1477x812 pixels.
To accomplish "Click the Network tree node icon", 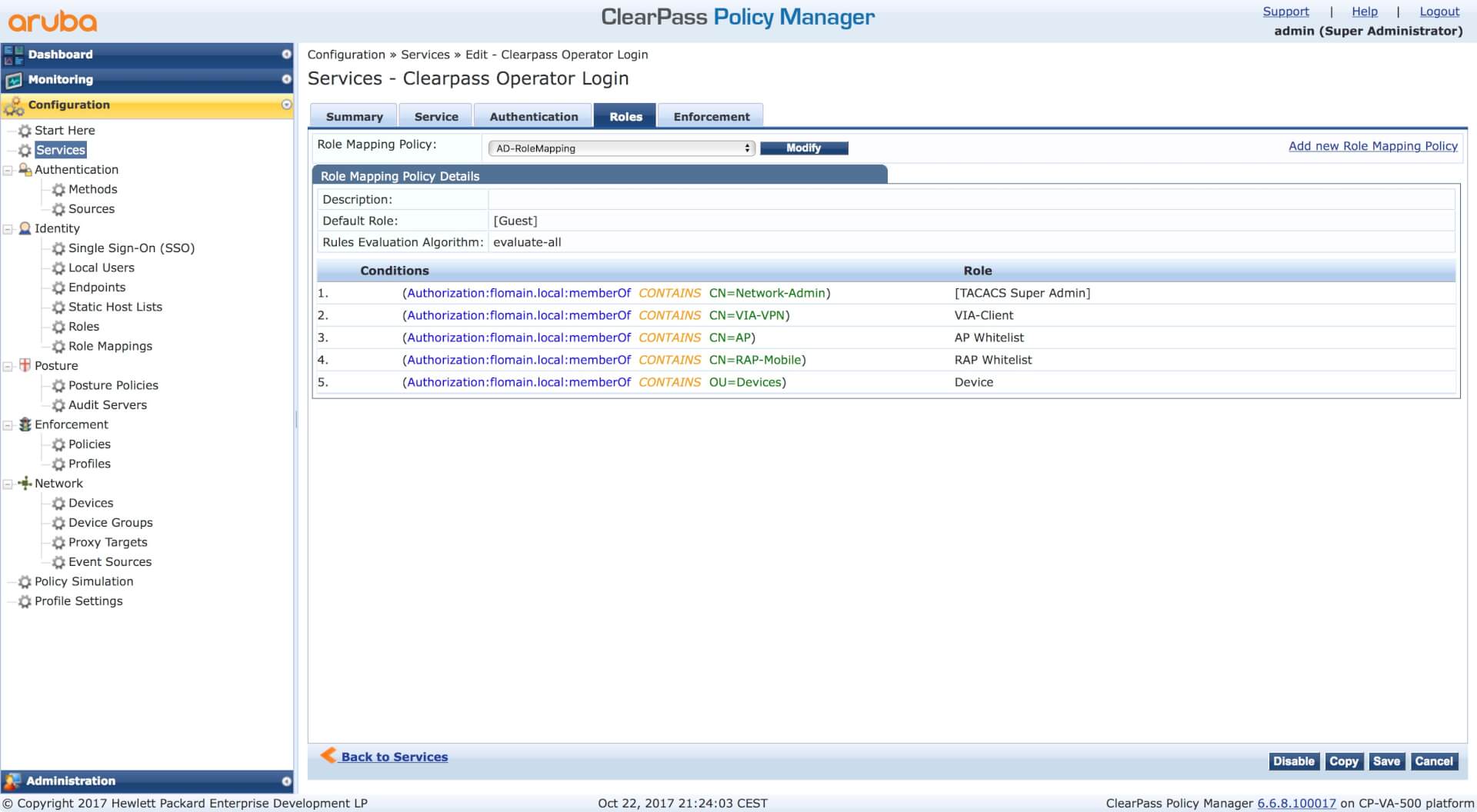I will pos(25,483).
